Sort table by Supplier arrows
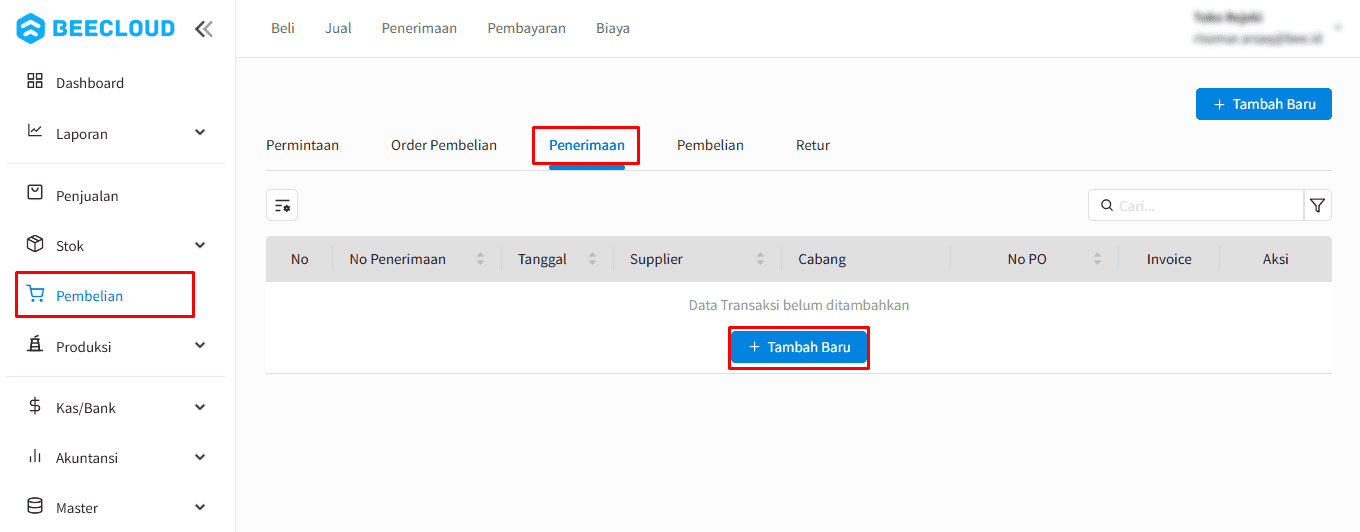 click(x=760, y=259)
